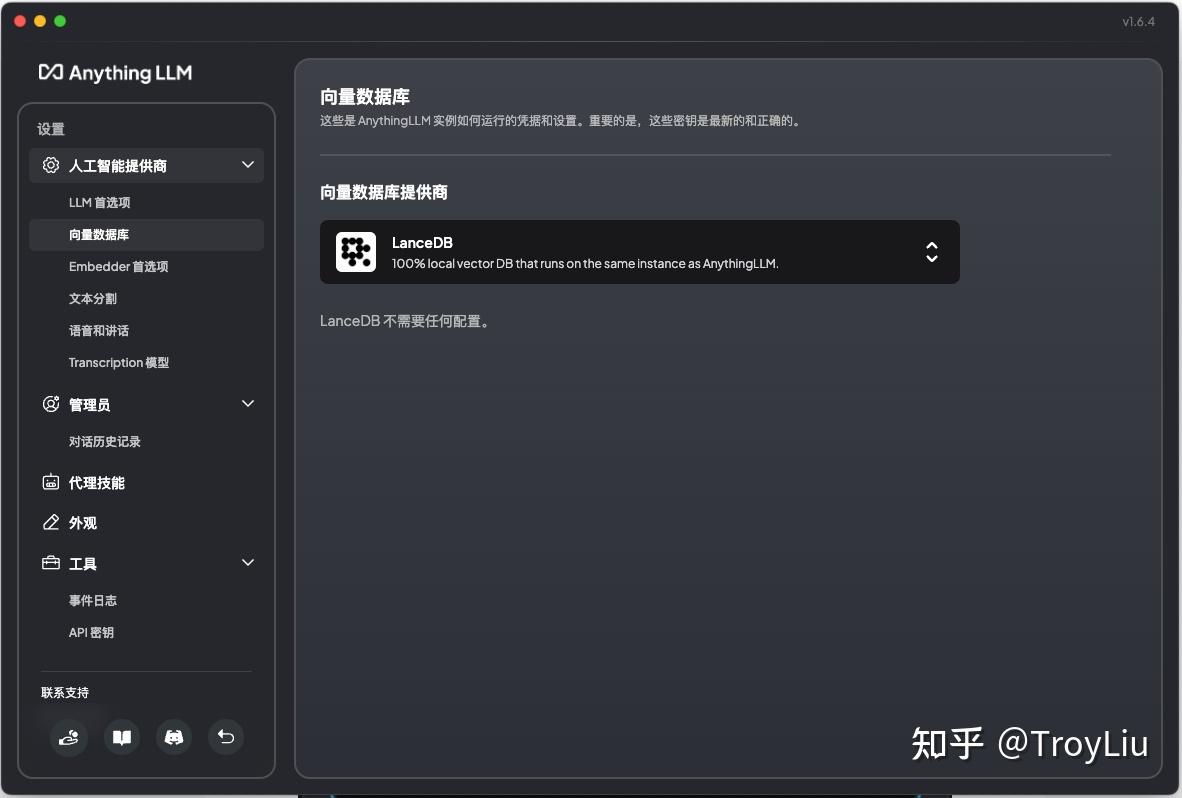This screenshot has width=1182, height=798.
Task: Open the documentation book icon
Action: point(121,737)
